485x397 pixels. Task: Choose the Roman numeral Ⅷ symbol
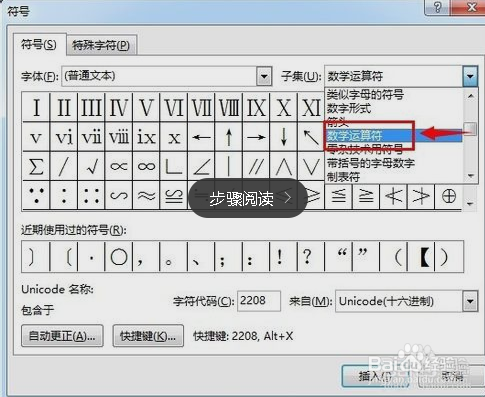(x=229, y=107)
